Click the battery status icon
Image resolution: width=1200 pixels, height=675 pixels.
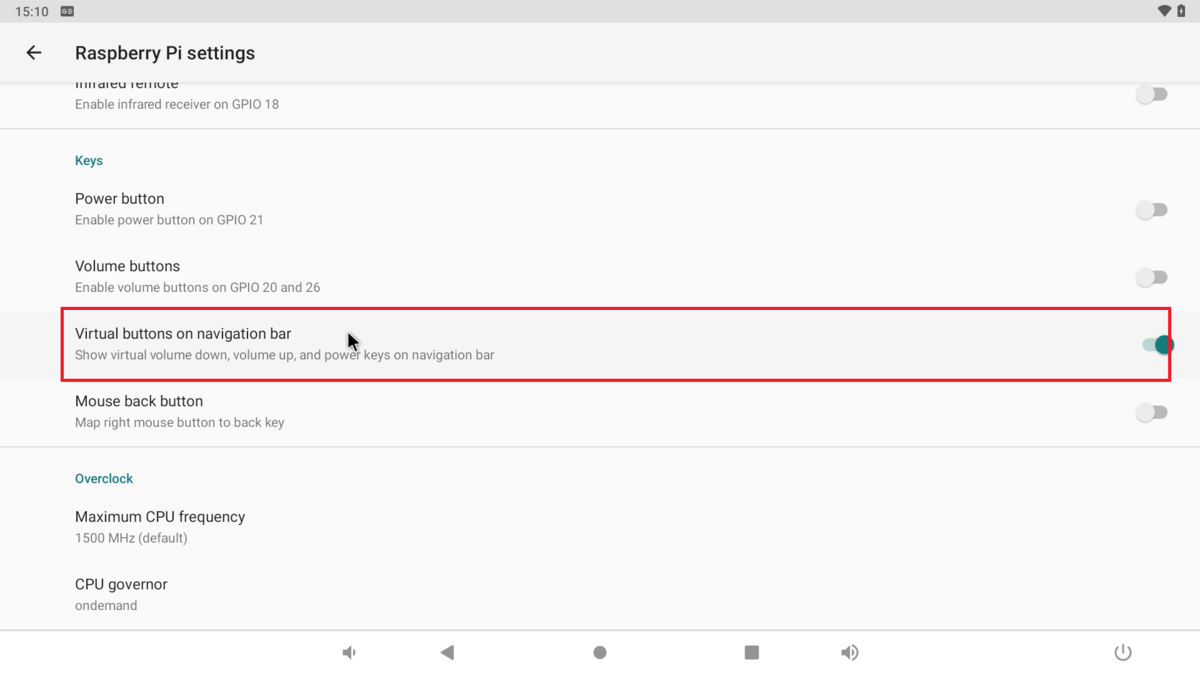click(1181, 11)
